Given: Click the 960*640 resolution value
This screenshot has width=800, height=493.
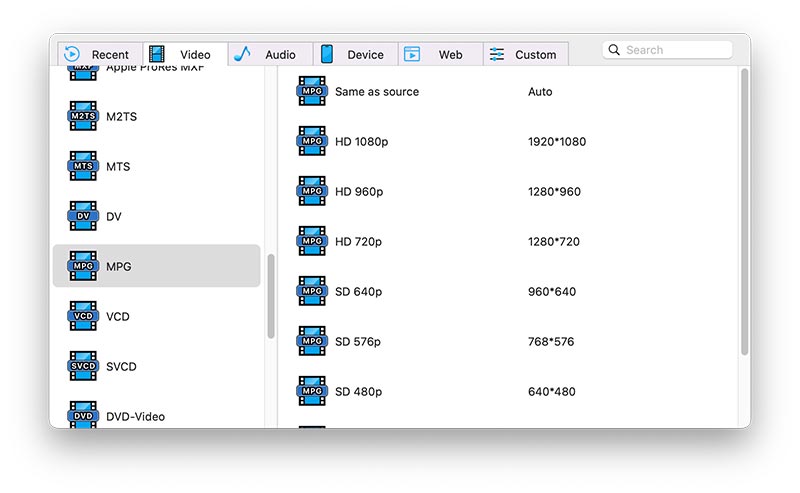Looking at the screenshot, I should [552, 291].
